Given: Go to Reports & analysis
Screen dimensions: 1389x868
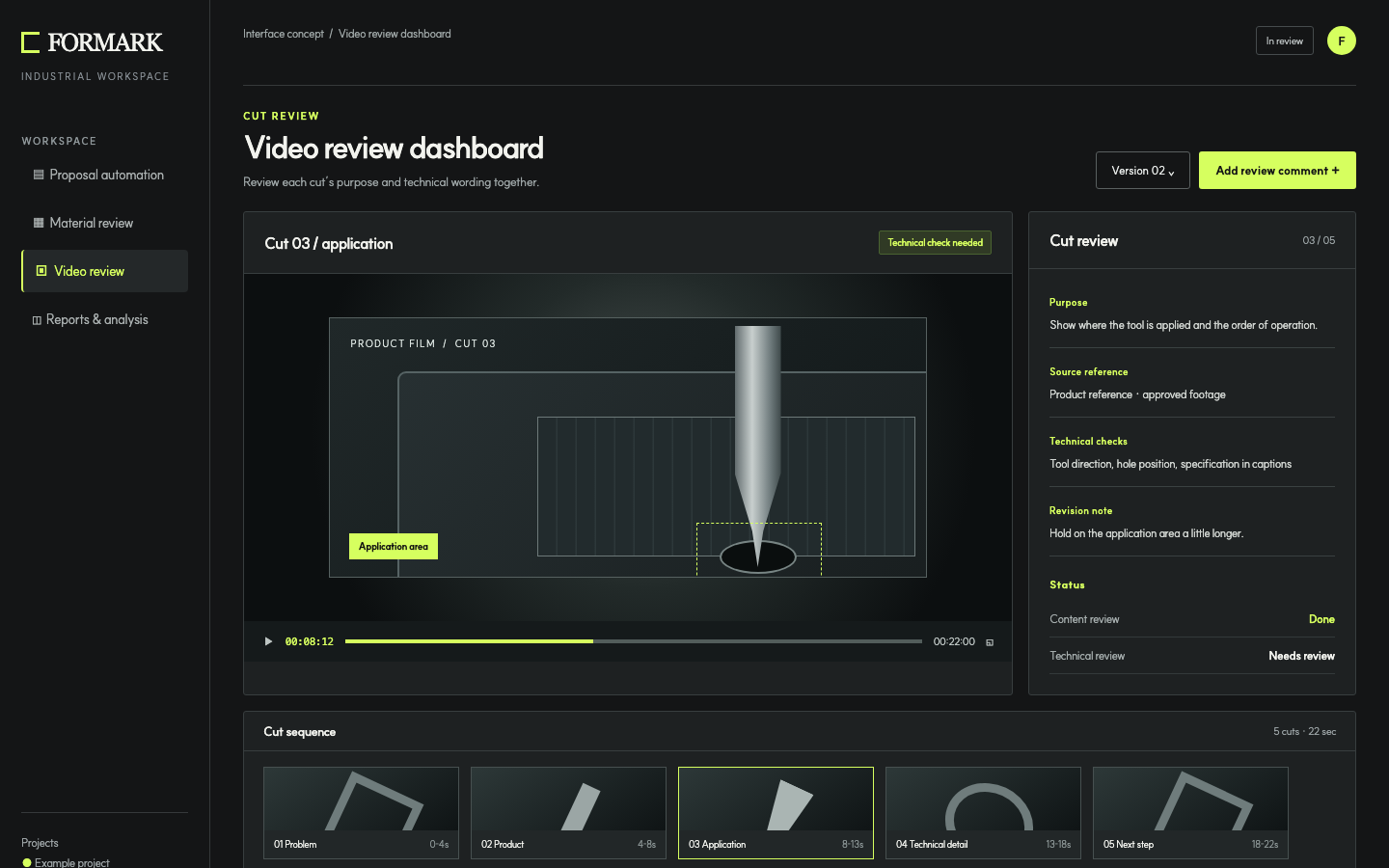Looking at the screenshot, I should tap(104, 319).
